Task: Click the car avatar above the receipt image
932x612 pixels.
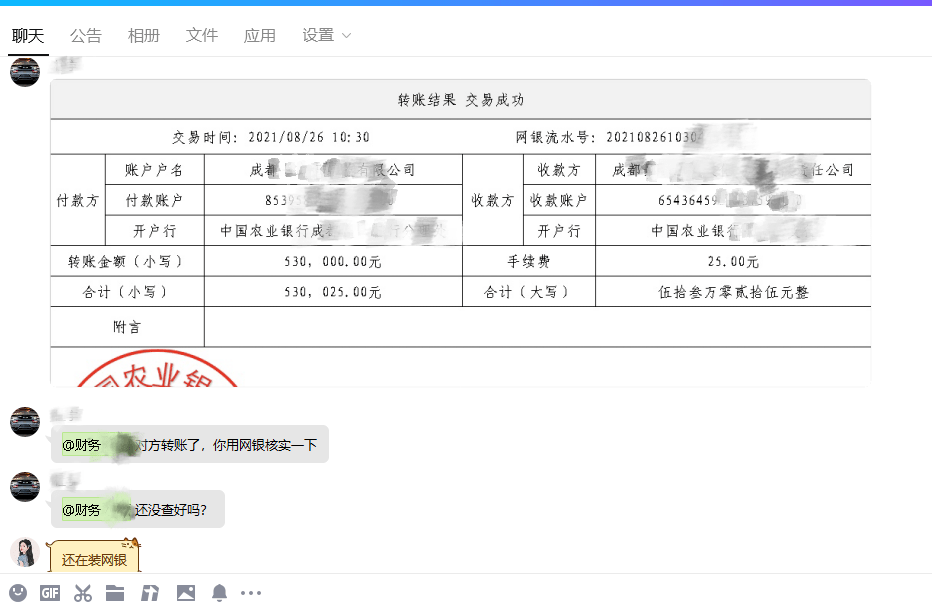Action: click(x=25, y=72)
